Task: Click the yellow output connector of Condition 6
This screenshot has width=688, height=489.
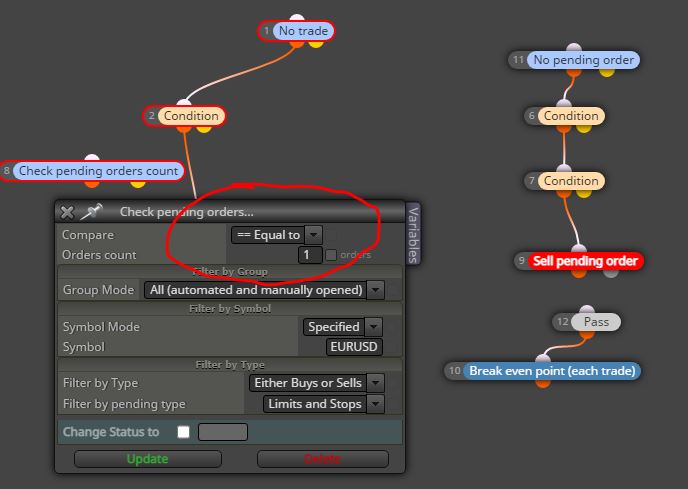Action: coord(583,129)
